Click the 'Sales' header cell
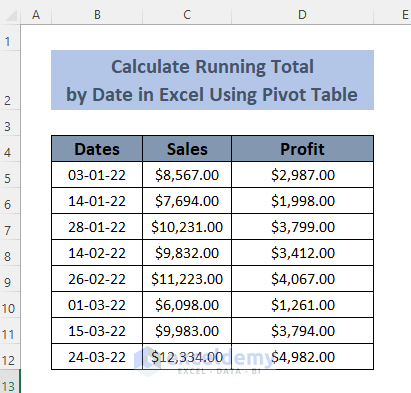The image size is (411, 393). [187, 149]
